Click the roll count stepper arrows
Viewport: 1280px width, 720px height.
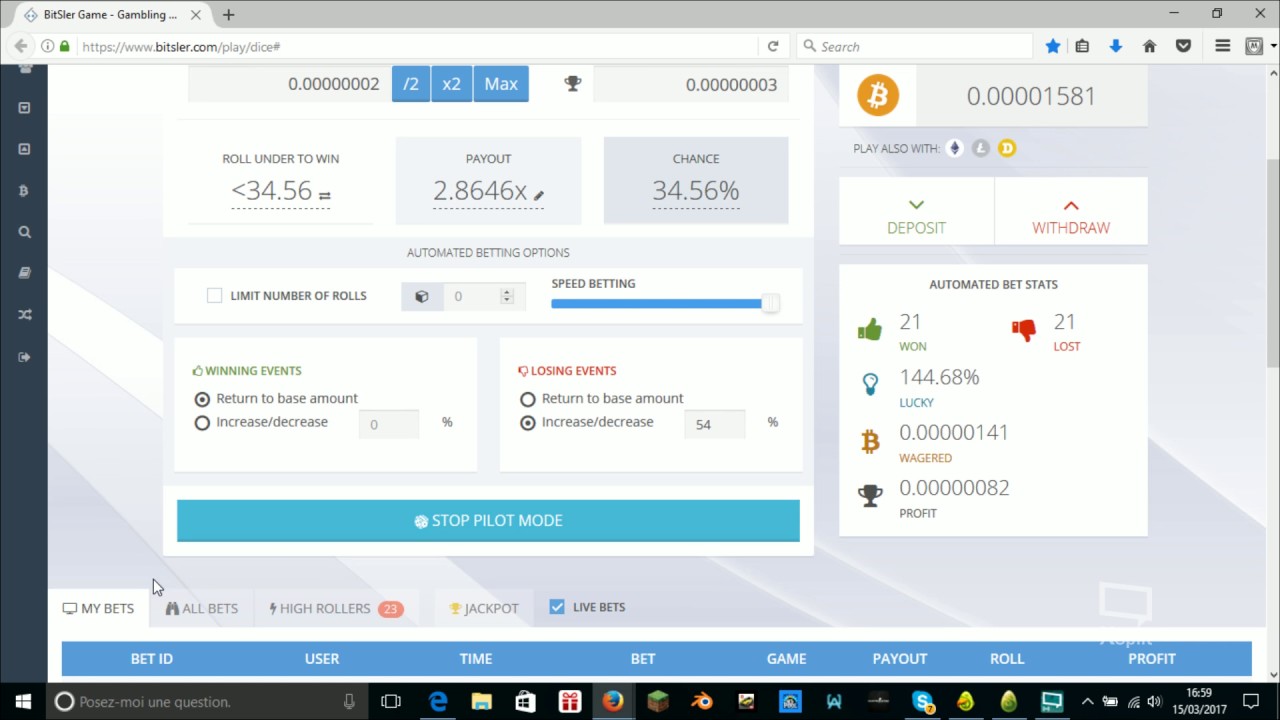(507, 296)
